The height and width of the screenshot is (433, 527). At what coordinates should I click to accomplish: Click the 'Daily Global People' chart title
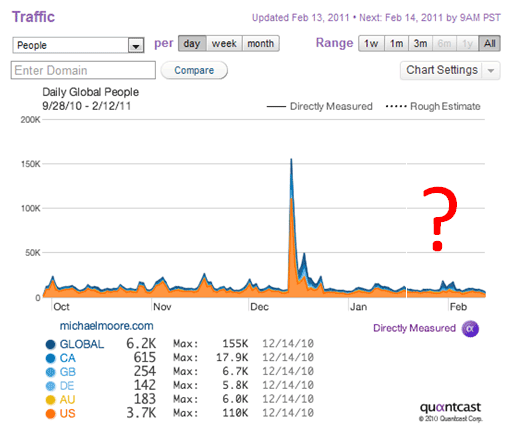[x=90, y=92]
